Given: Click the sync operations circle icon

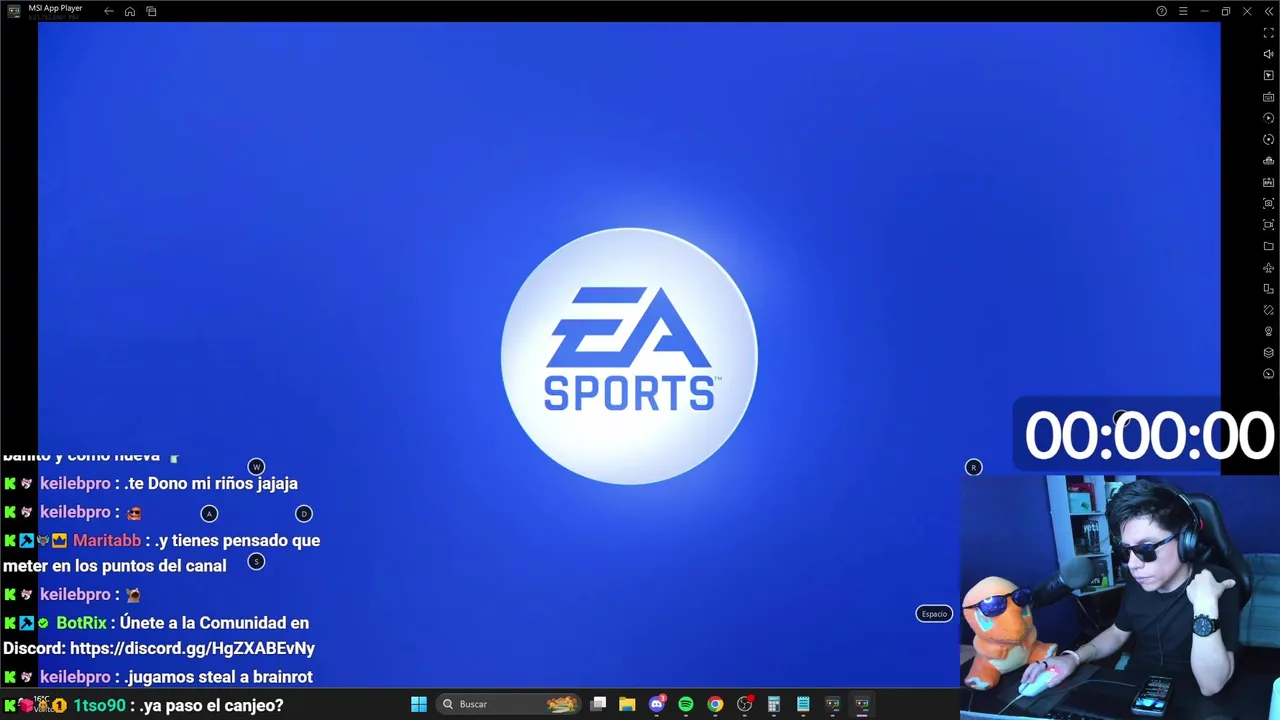Looking at the screenshot, I should tap(1269, 139).
